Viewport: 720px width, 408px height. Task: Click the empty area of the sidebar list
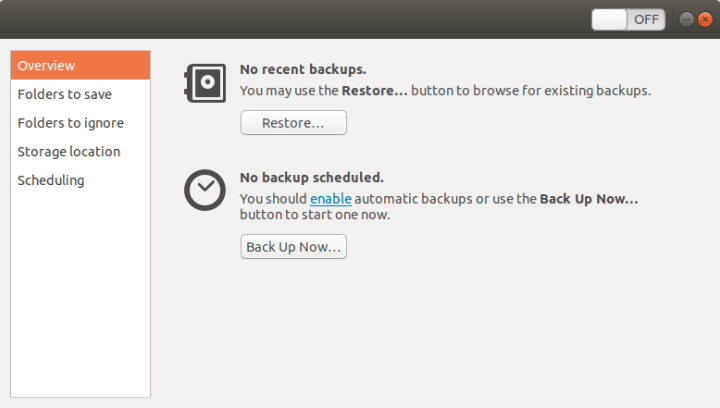click(x=80, y=294)
